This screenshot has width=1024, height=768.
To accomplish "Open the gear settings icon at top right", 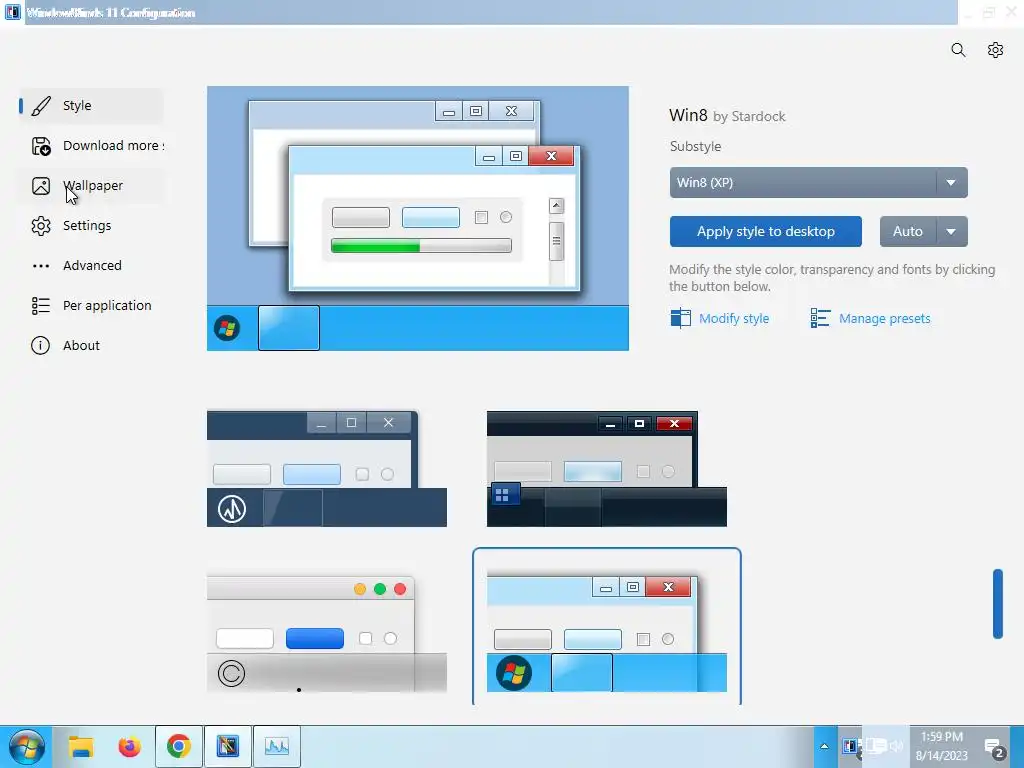I will click(995, 50).
